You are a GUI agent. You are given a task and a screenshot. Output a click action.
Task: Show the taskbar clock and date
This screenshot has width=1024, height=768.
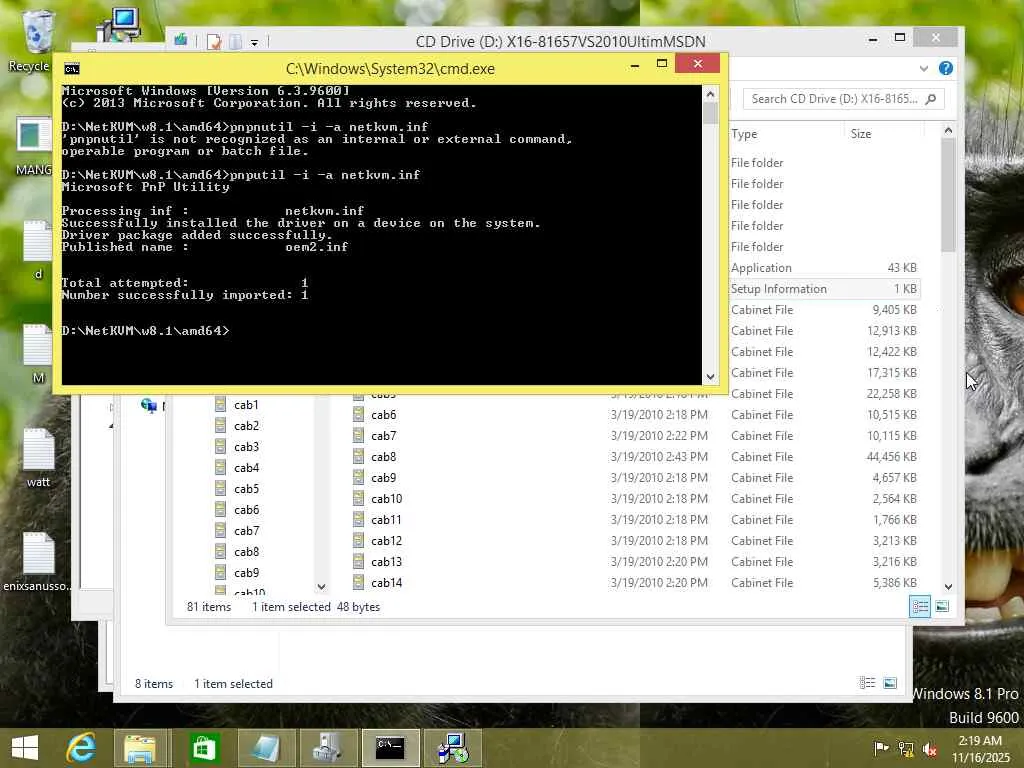coord(980,748)
